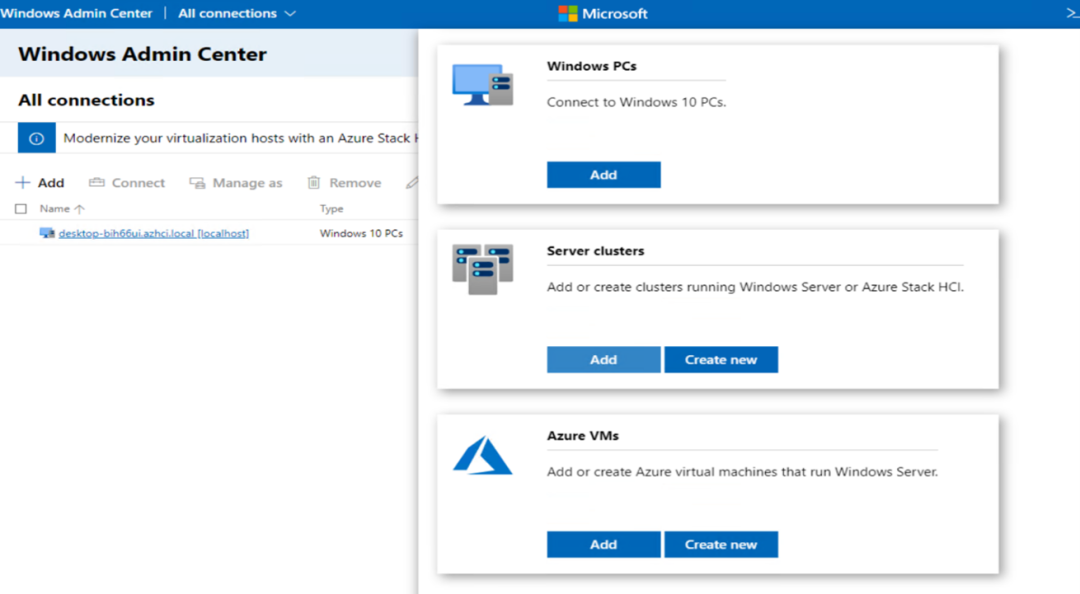
Task: Sort by the Name column arrow
Action: (x=79, y=209)
